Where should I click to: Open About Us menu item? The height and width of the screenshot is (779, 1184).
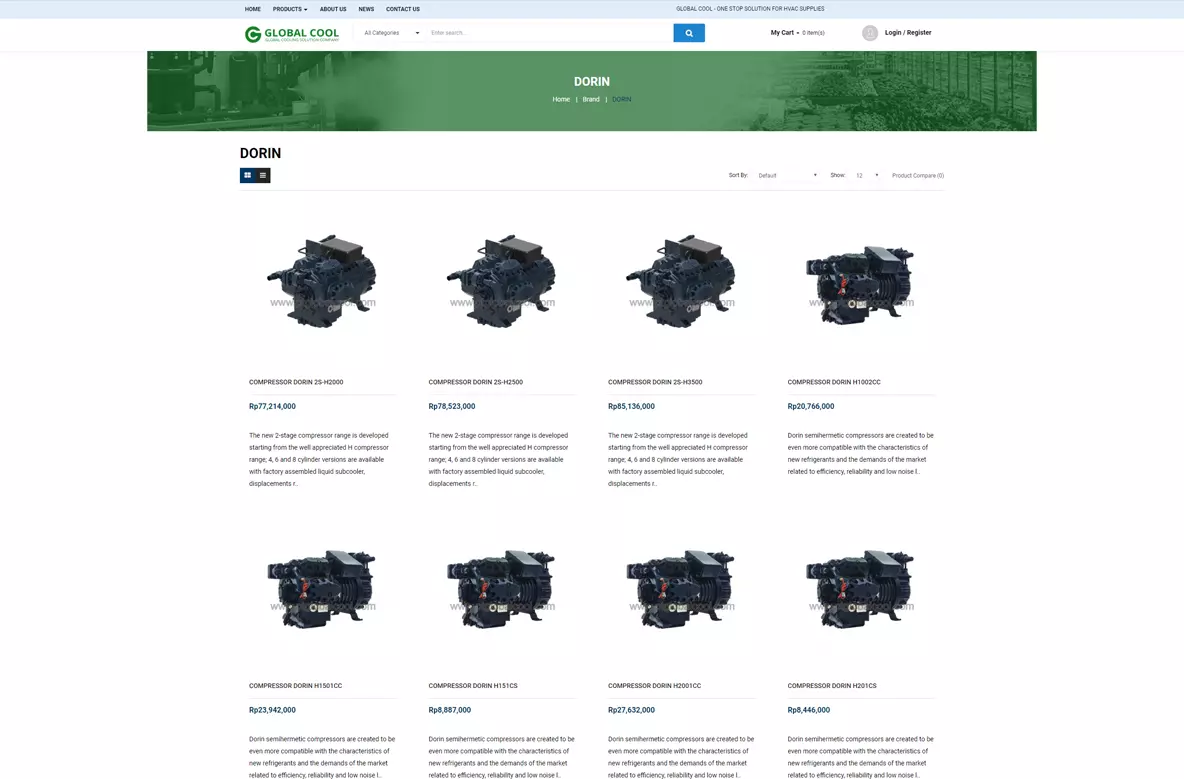pos(333,9)
